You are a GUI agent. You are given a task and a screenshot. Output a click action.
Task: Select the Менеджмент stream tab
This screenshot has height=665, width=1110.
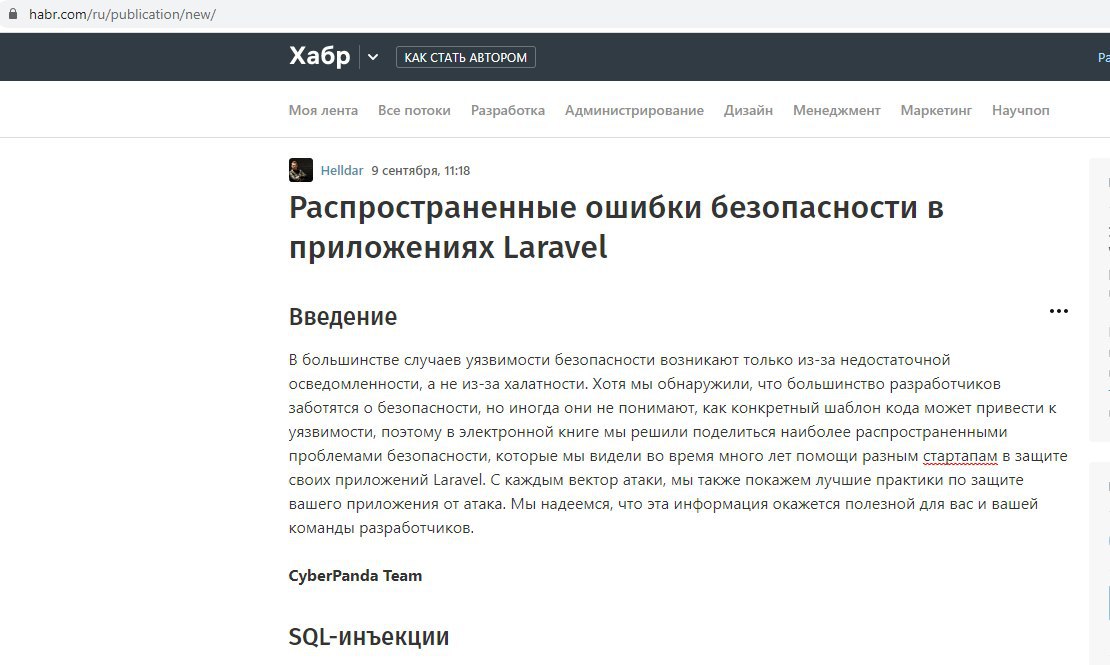[x=837, y=110]
